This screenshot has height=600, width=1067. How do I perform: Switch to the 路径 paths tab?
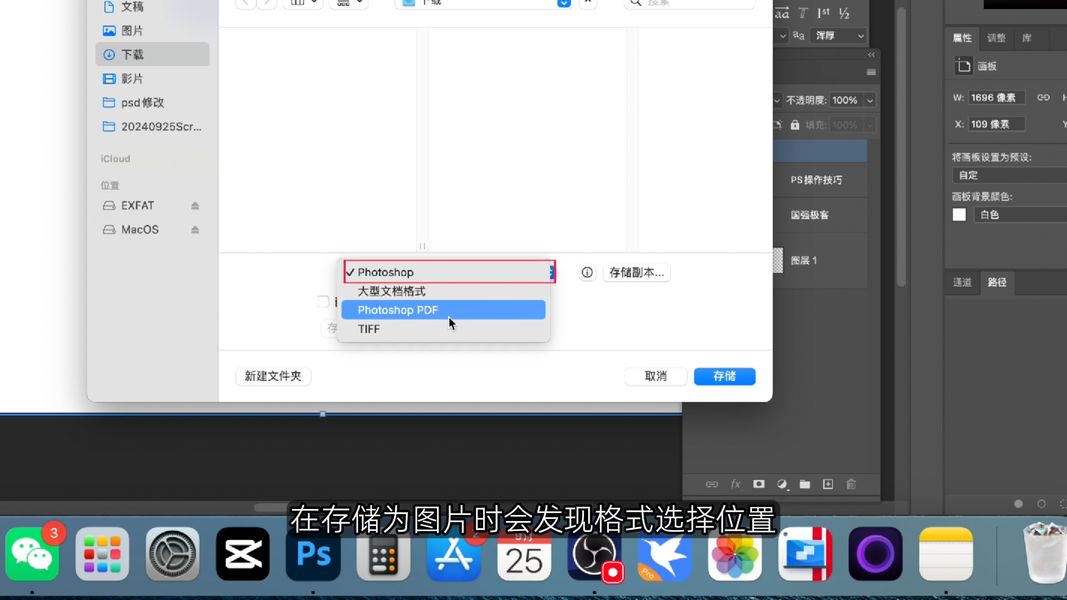click(x=997, y=282)
